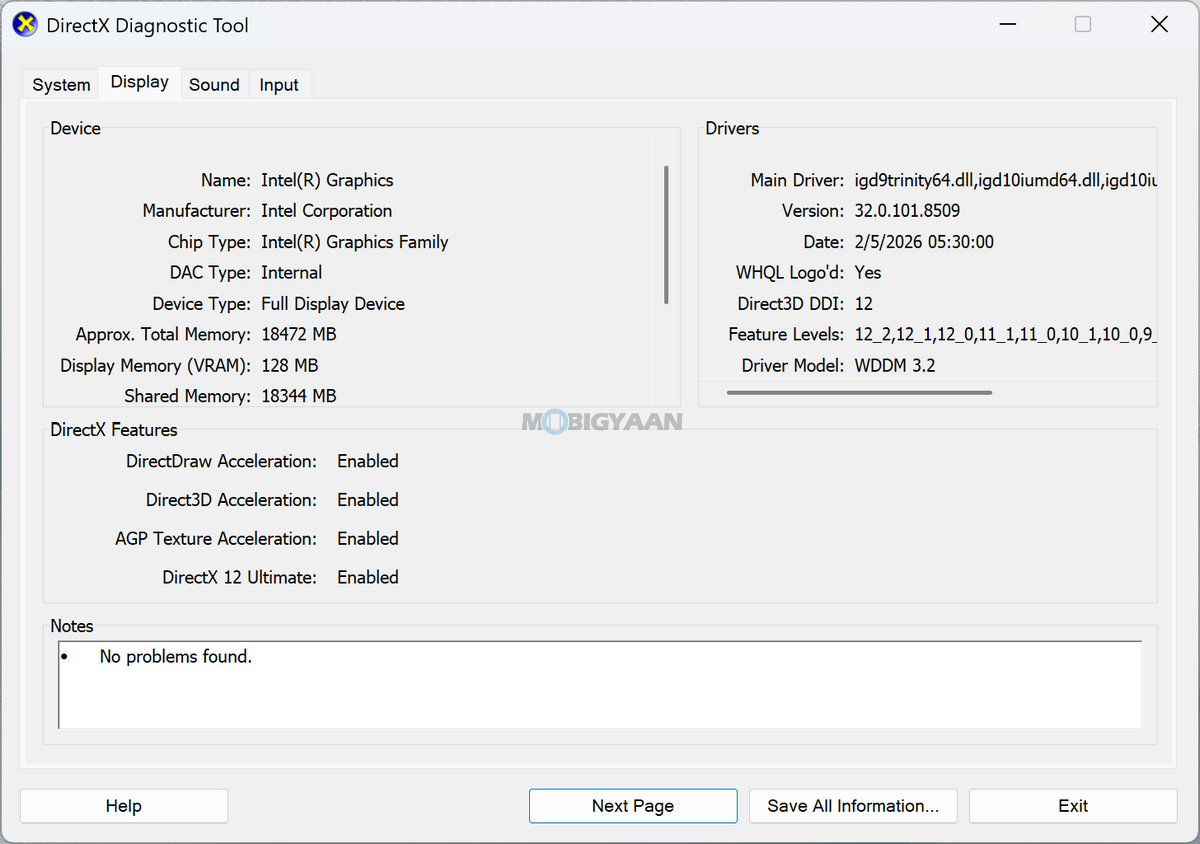
Task: Select the Driver Model value "WDDM 3.2"
Action: 895,366
